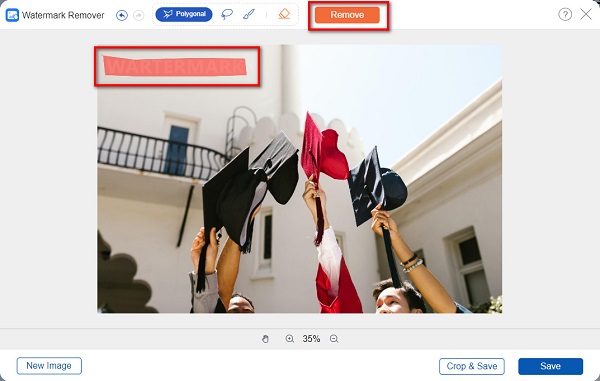Open Crop & Save
600x381 pixels.
tap(472, 366)
